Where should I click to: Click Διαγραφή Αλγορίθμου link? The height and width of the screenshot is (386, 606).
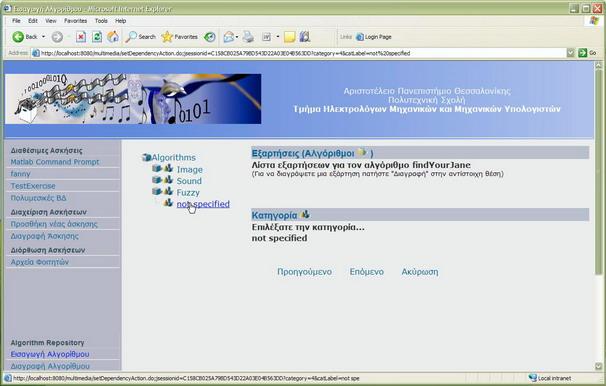[x=50, y=366]
